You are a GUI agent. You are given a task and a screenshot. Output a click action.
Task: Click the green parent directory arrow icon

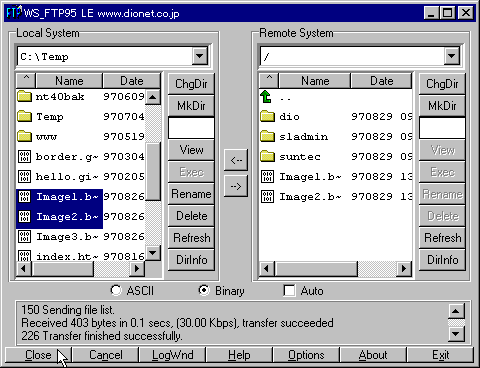pos(266,97)
